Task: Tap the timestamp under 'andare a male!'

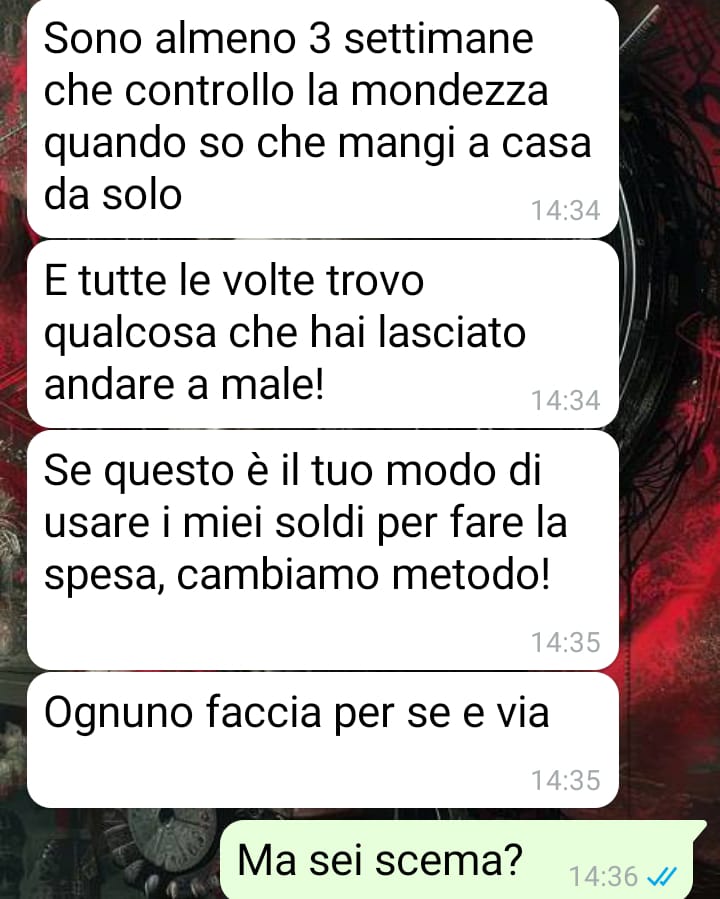Action: [565, 400]
